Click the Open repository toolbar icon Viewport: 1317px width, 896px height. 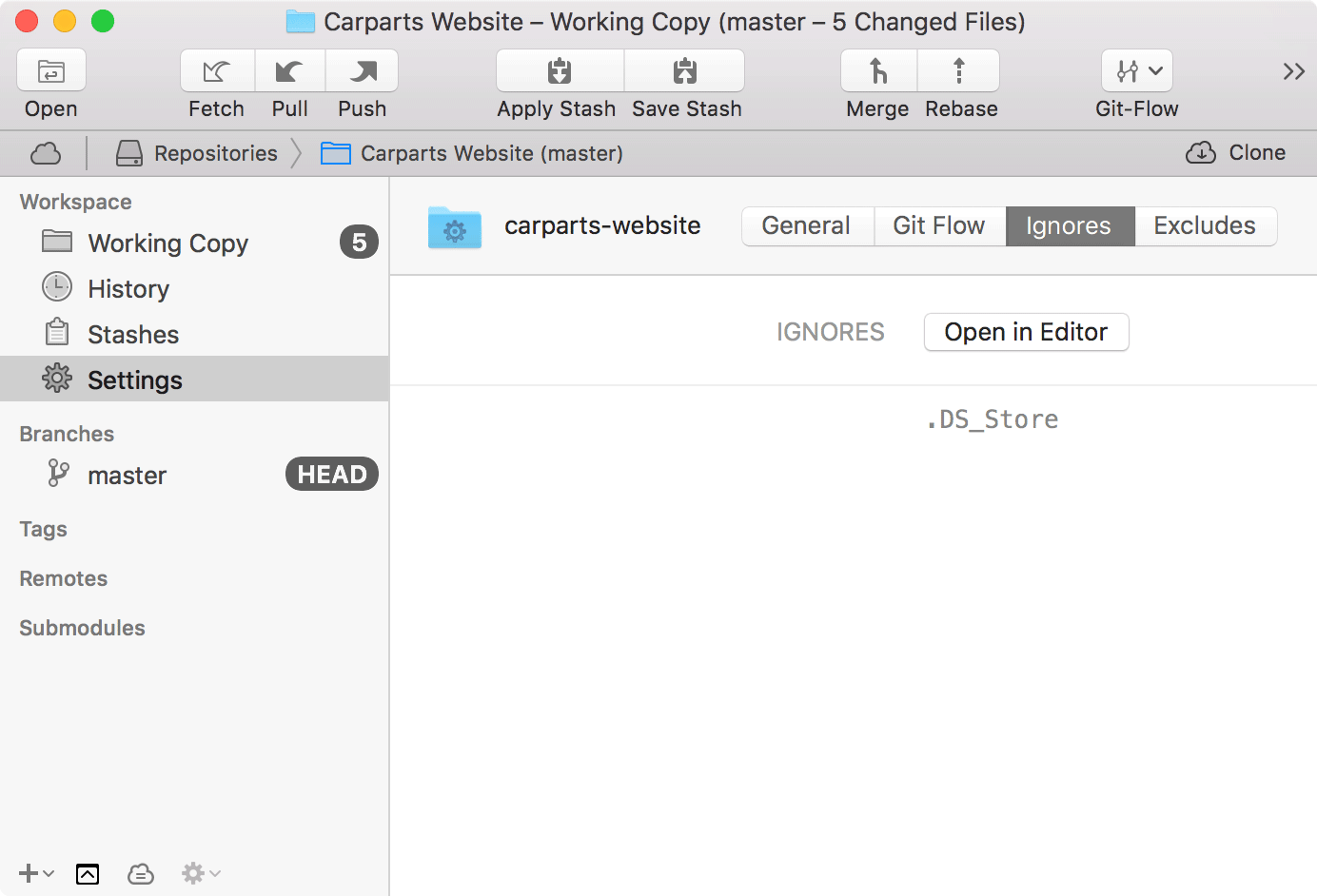[51, 71]
